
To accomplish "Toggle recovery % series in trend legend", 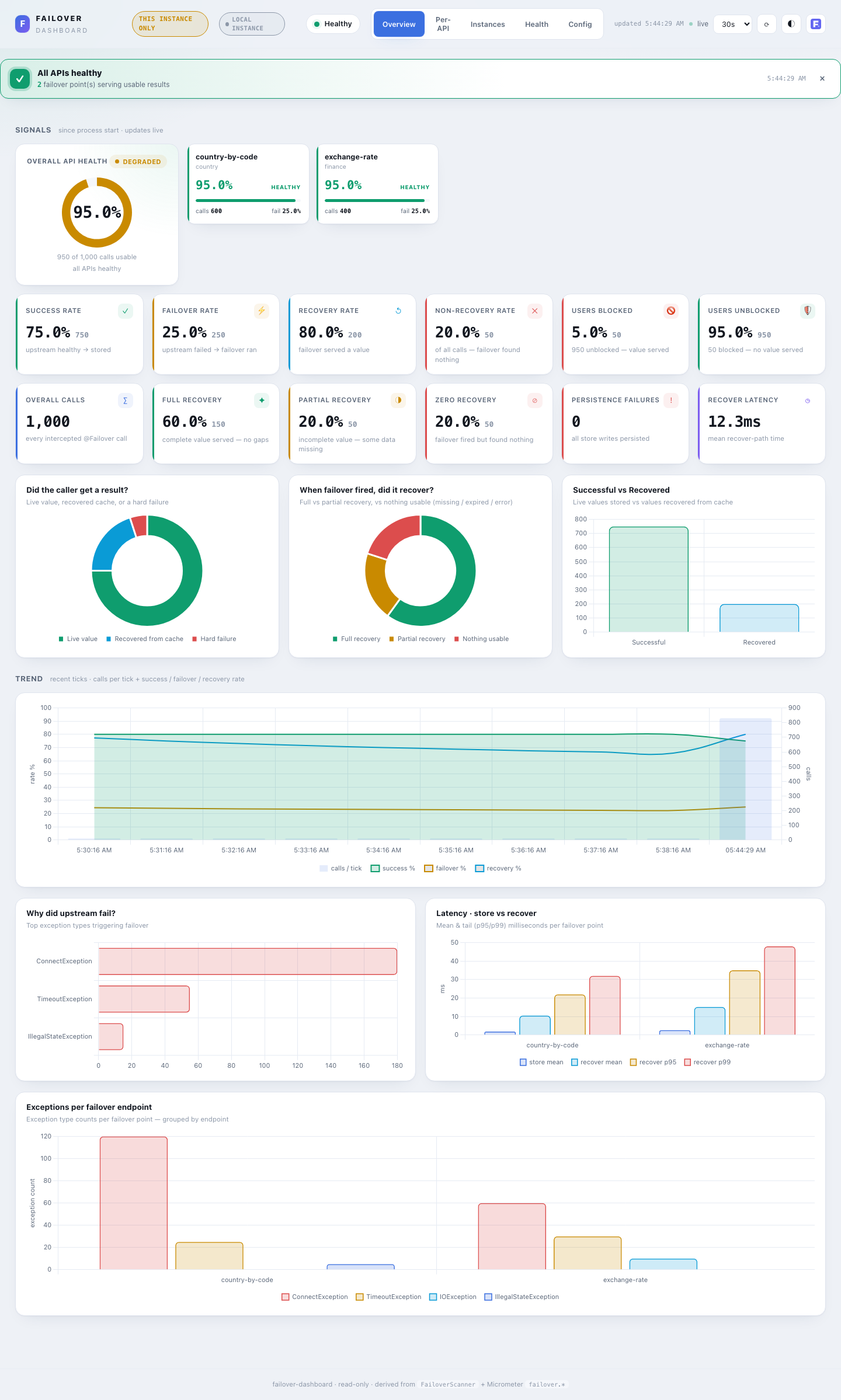I will 498,868.
